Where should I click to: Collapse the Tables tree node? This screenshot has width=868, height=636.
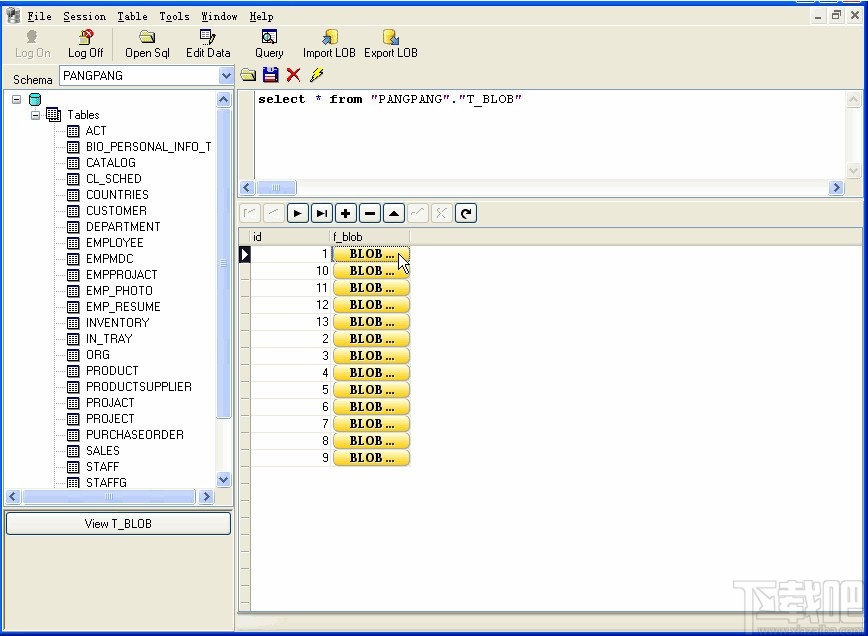tap(35, 114)
